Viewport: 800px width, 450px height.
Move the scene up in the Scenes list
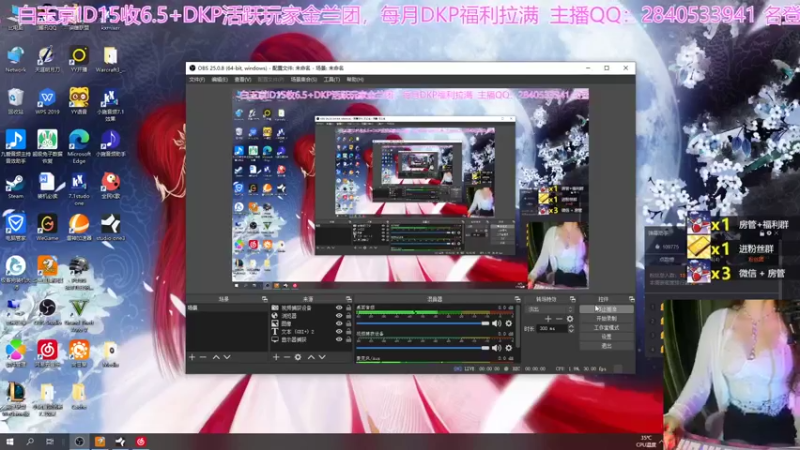tap(216, 357)
